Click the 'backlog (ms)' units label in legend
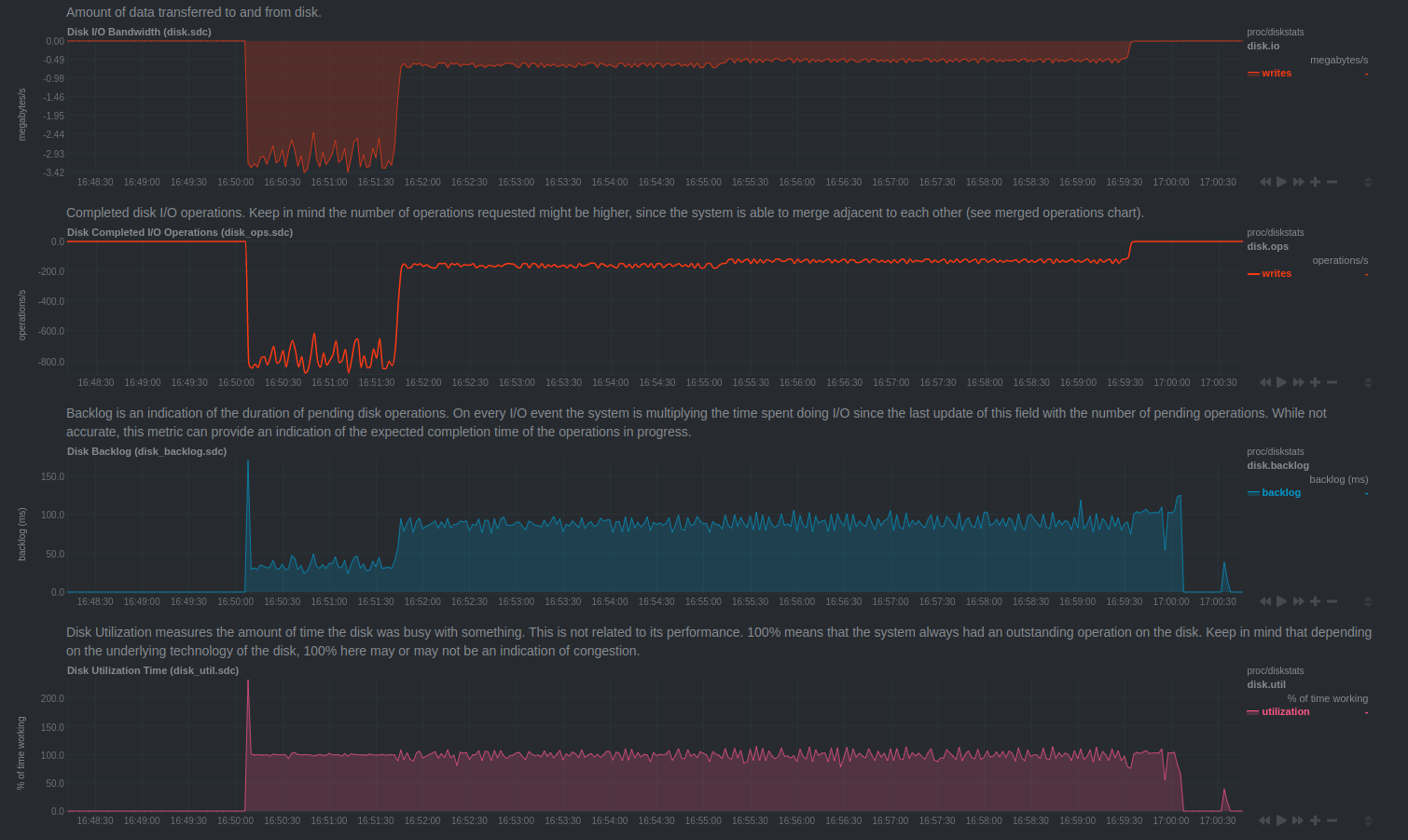This screenshot has height=840, width=1408. (1339, 479)
